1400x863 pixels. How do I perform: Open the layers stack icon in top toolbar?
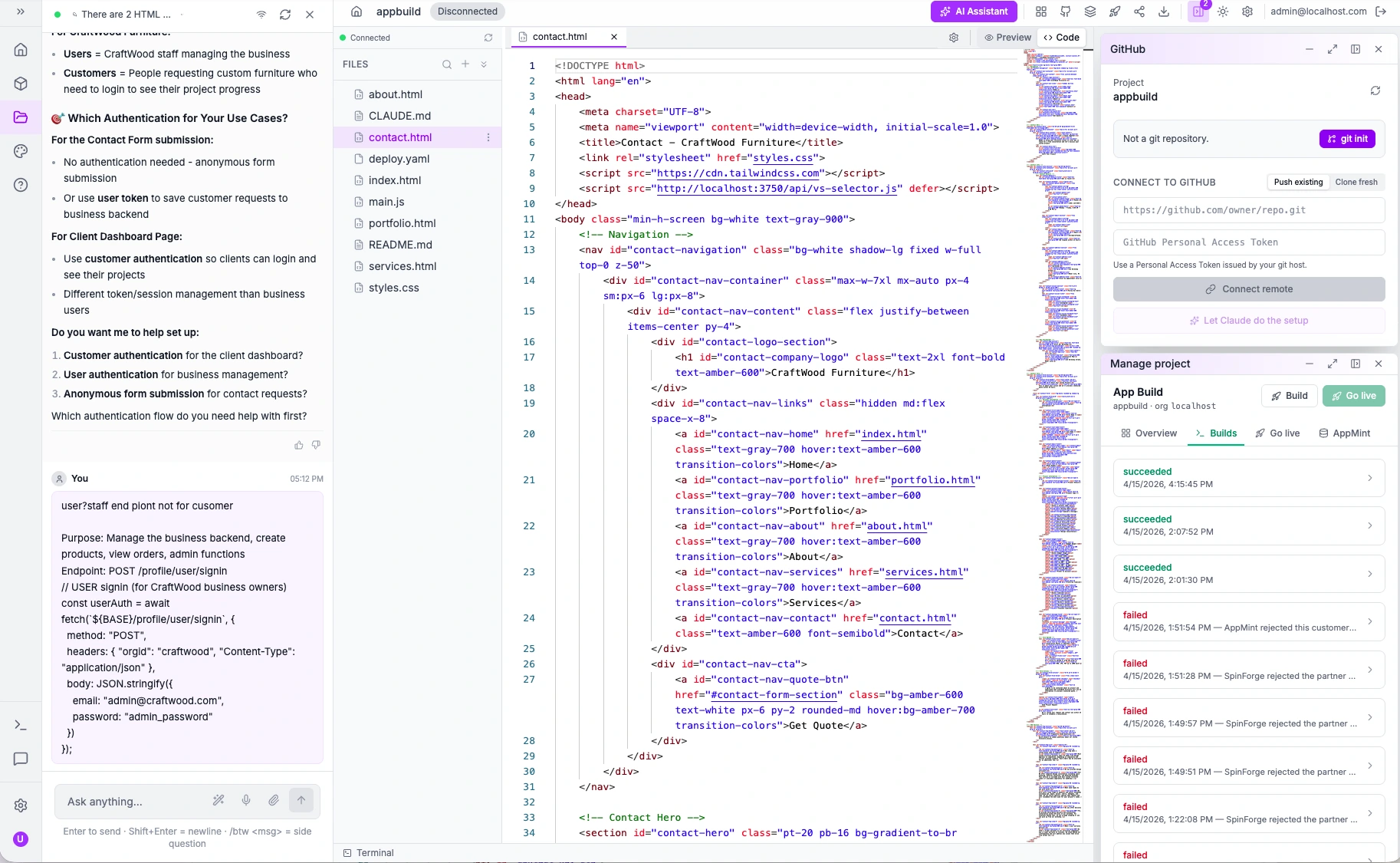(x=1090, y=12)
